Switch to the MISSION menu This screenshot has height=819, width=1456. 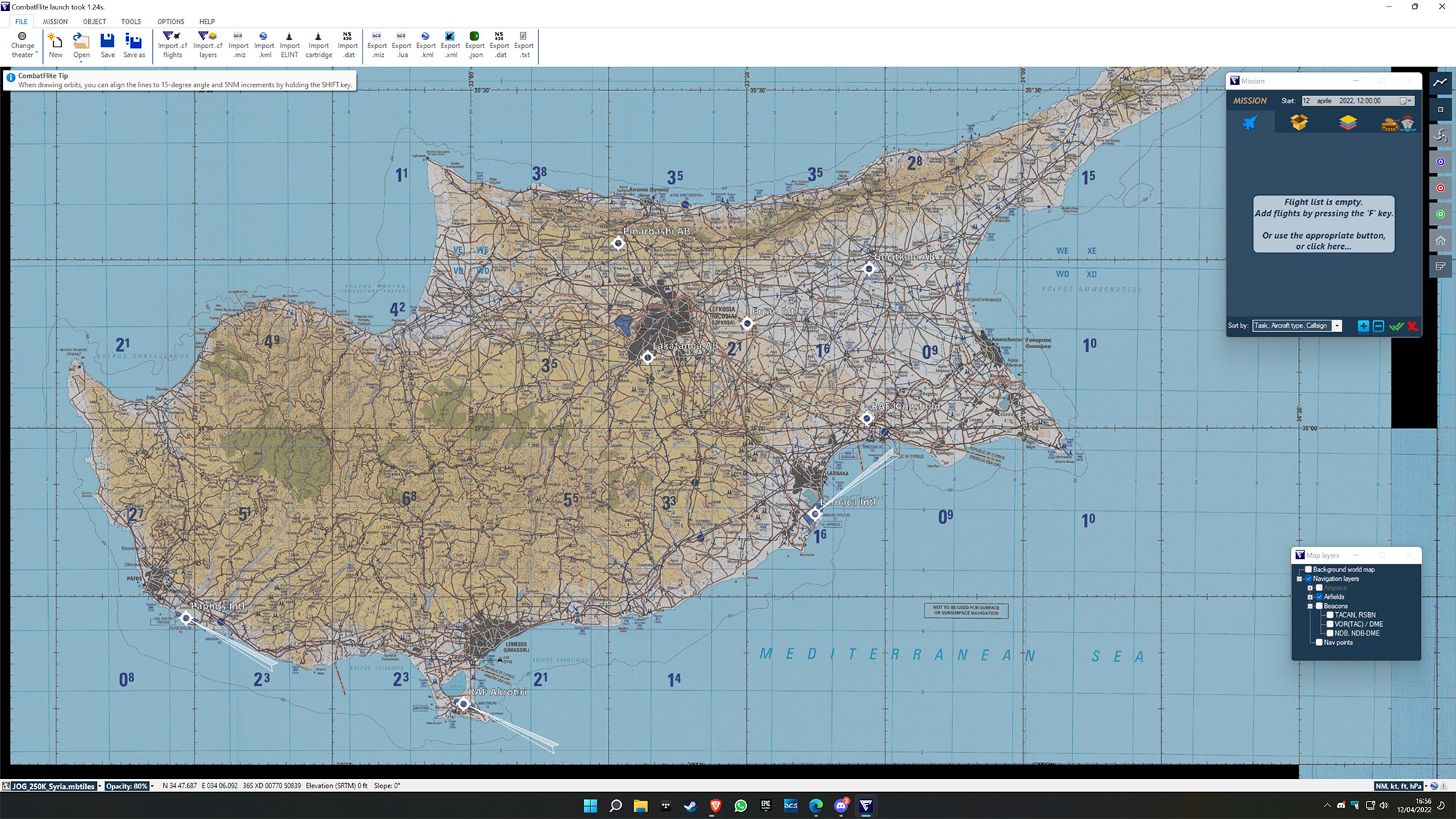tap(55, 21)
